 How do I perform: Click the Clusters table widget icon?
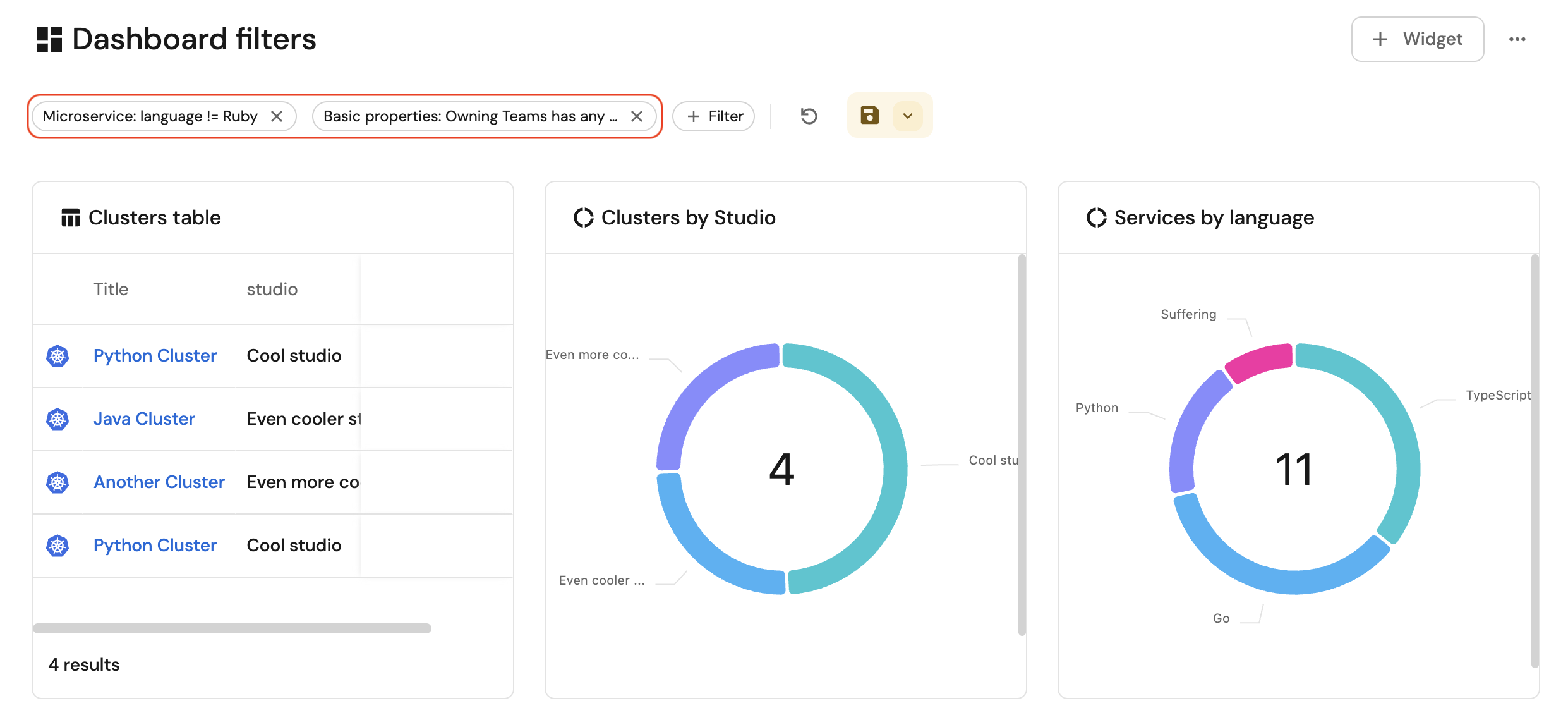[70, 217]
